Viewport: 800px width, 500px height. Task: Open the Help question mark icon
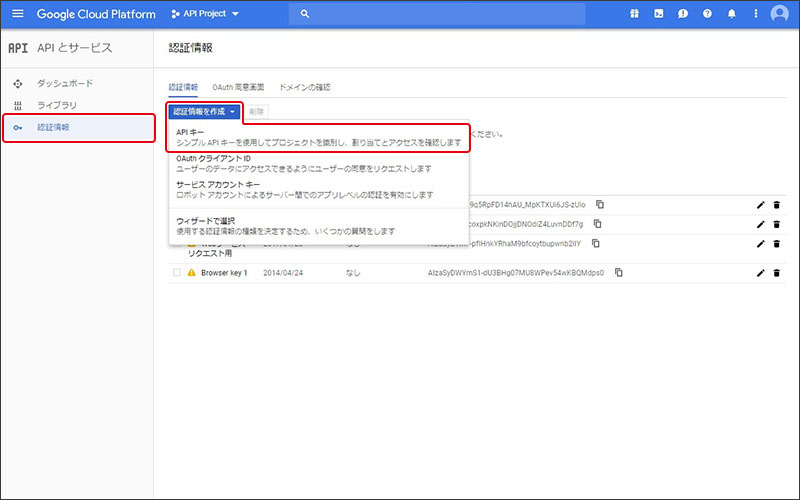[707, 14]
